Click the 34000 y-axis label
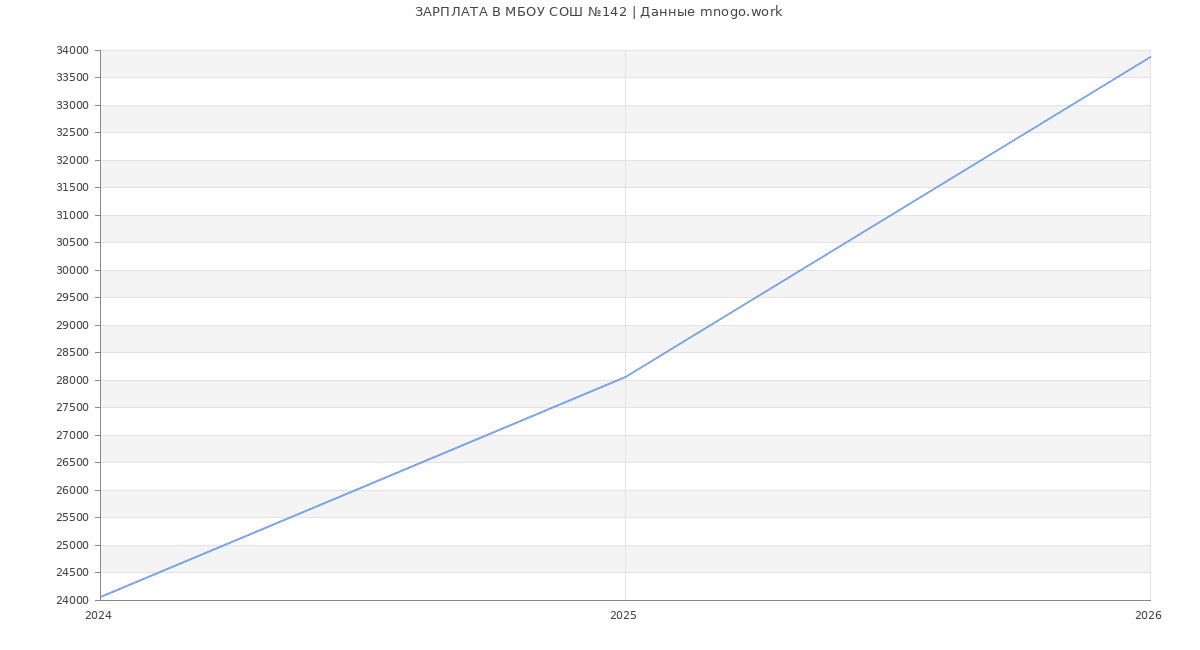 click(x=72, y=51)
